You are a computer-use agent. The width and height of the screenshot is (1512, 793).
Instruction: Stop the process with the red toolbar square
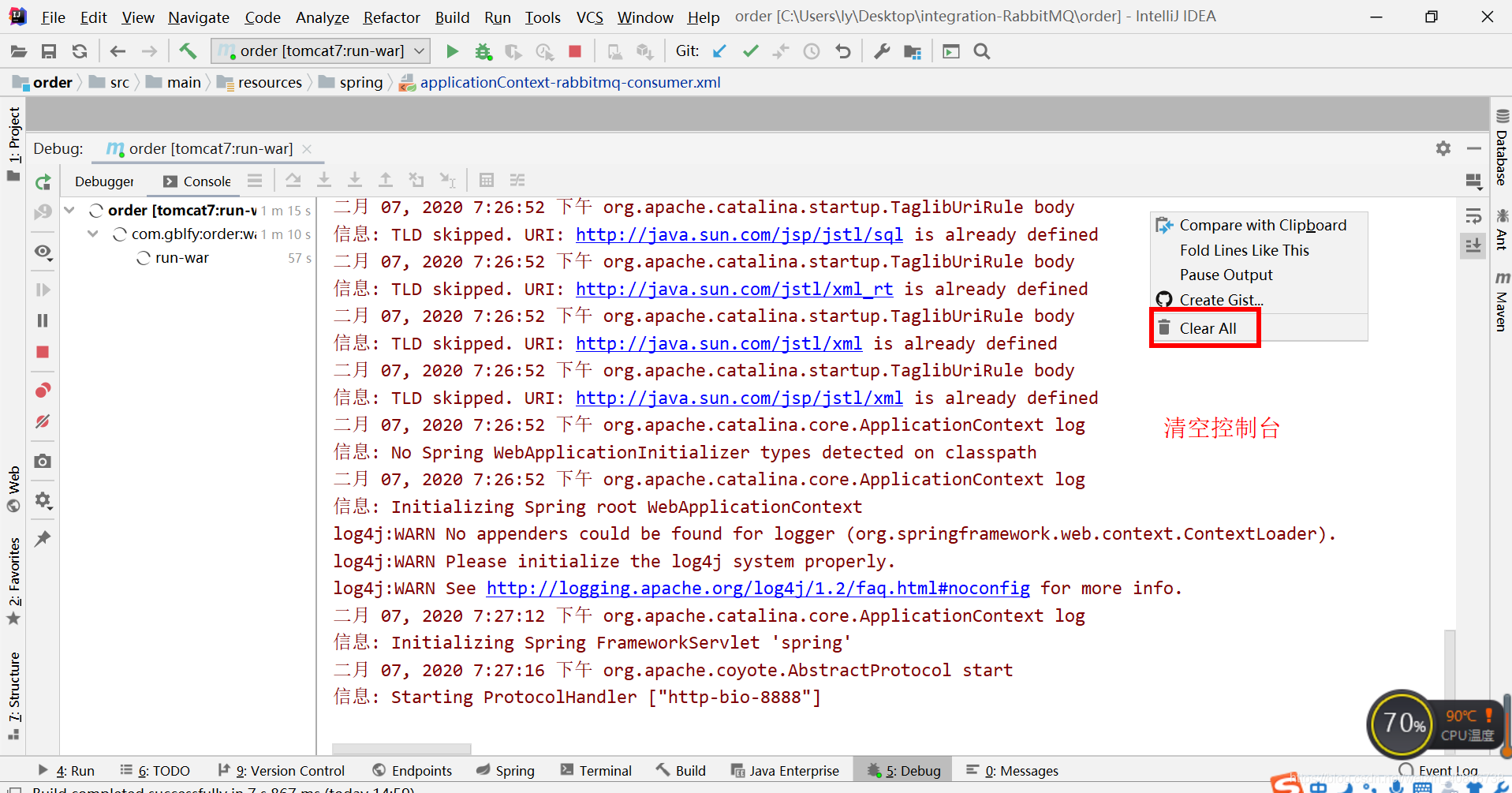click(x=575, y=51)
